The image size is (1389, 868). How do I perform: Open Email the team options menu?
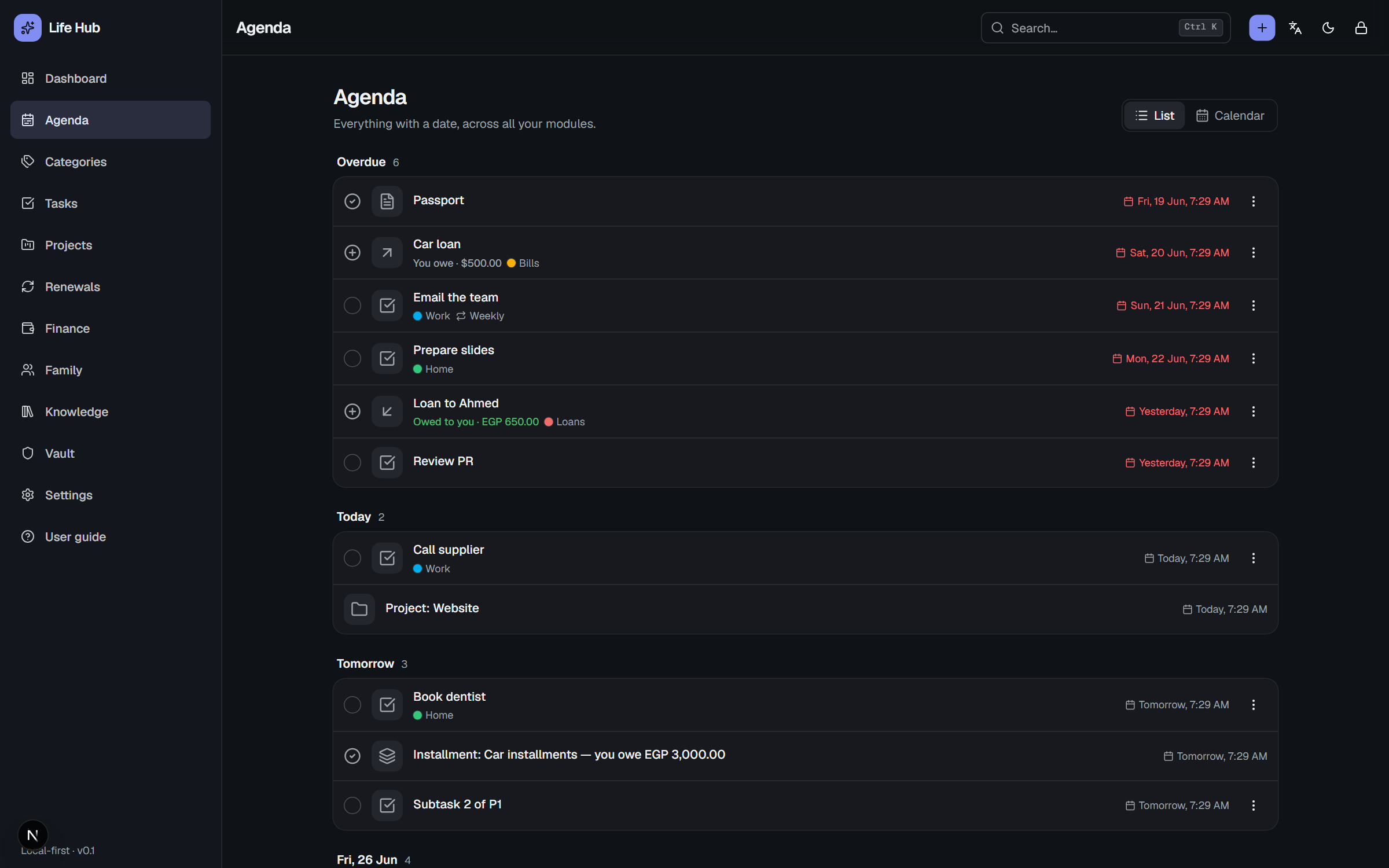[1254, 306]
